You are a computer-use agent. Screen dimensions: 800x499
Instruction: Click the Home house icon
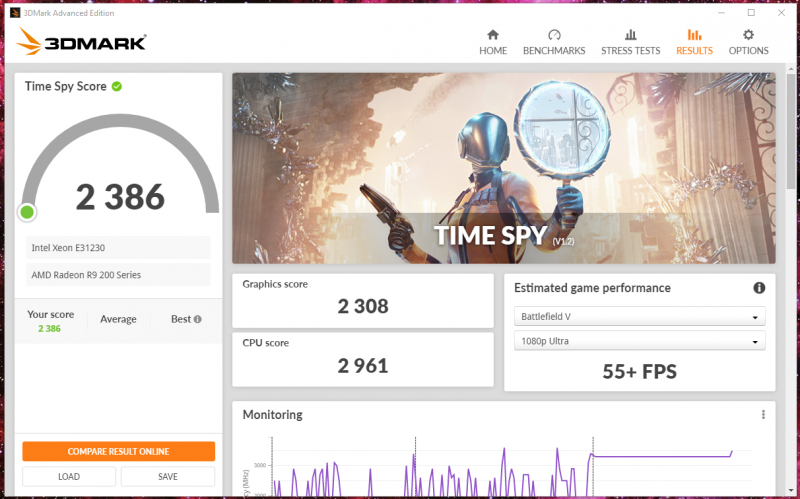click(492, 34)
